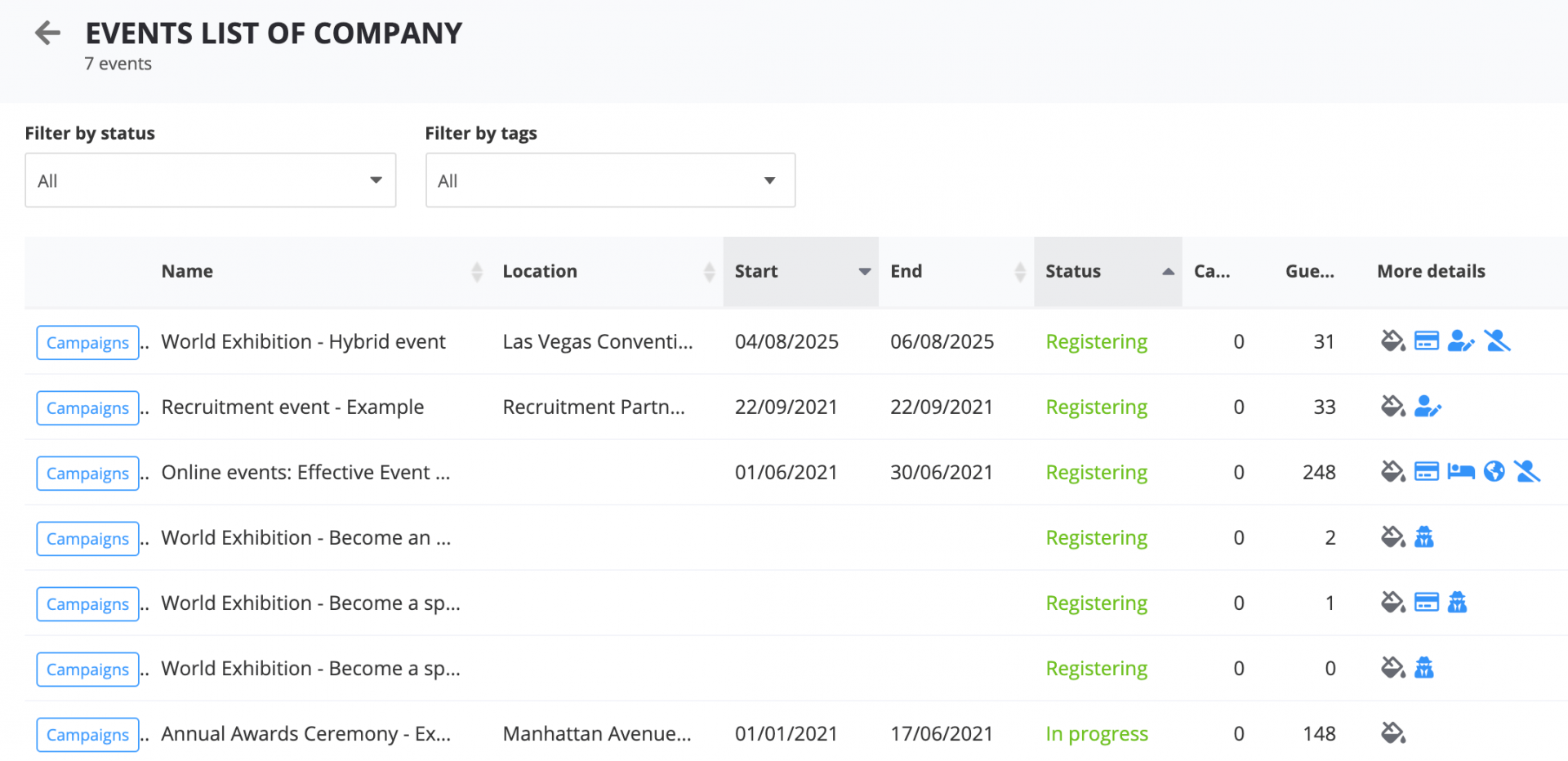The width and height of the screenshot is (1568, 761).
Task: Click the globe icon on the Online events row
Action: [1494, 472]
